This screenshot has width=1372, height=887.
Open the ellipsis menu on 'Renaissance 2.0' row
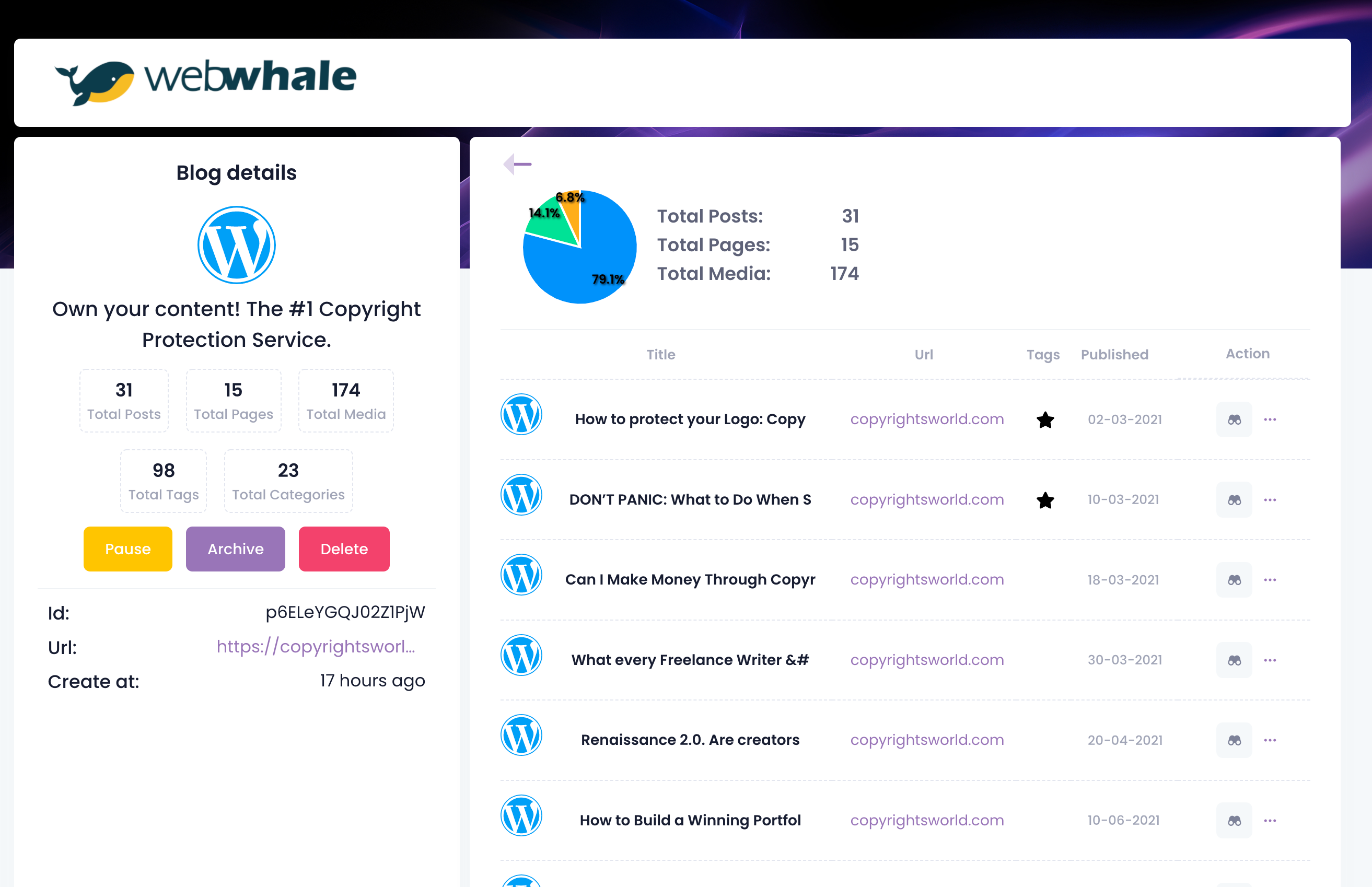tap(1270, 740)
